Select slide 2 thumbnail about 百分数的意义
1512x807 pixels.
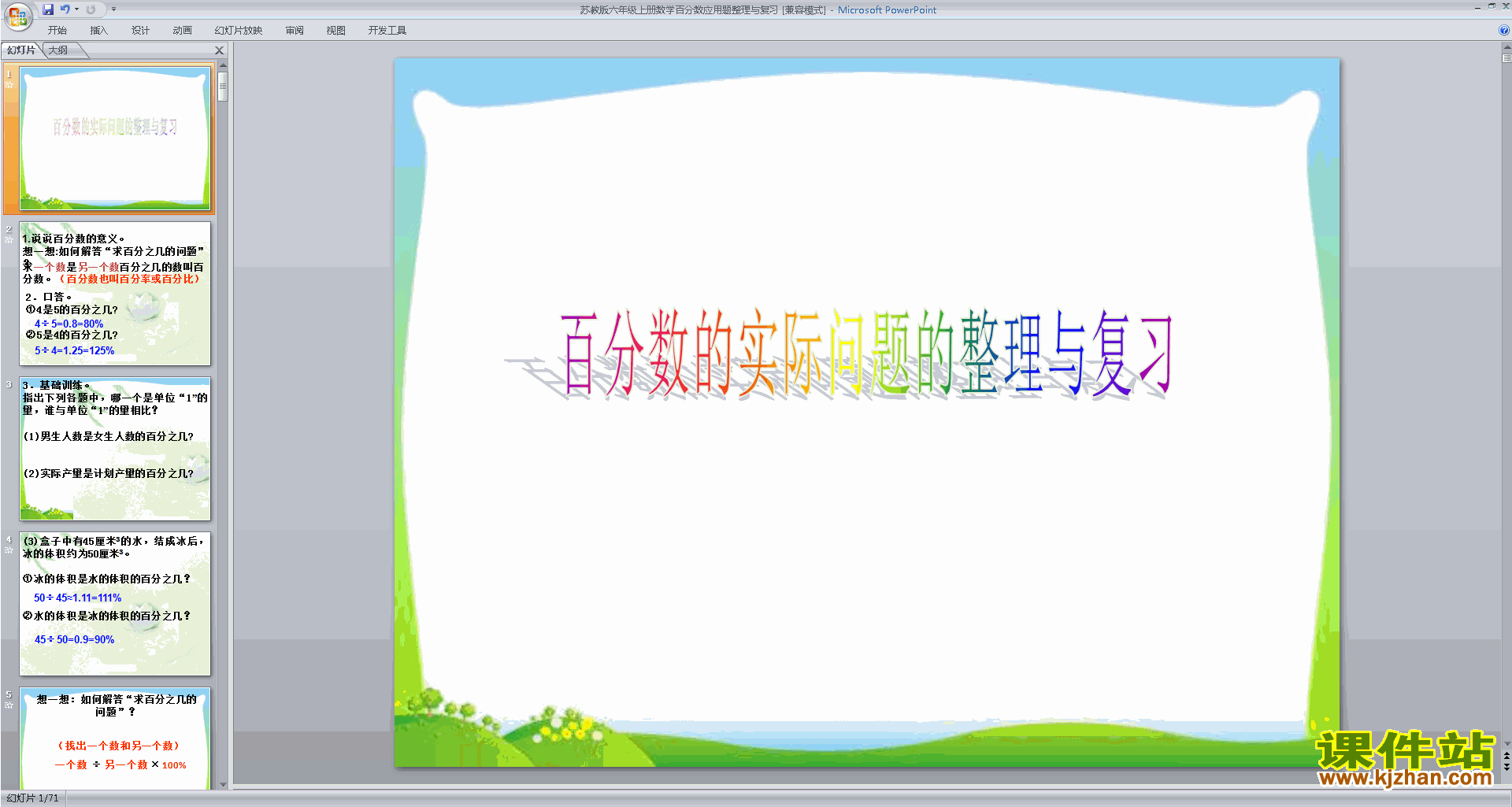(x=115, y=294)
